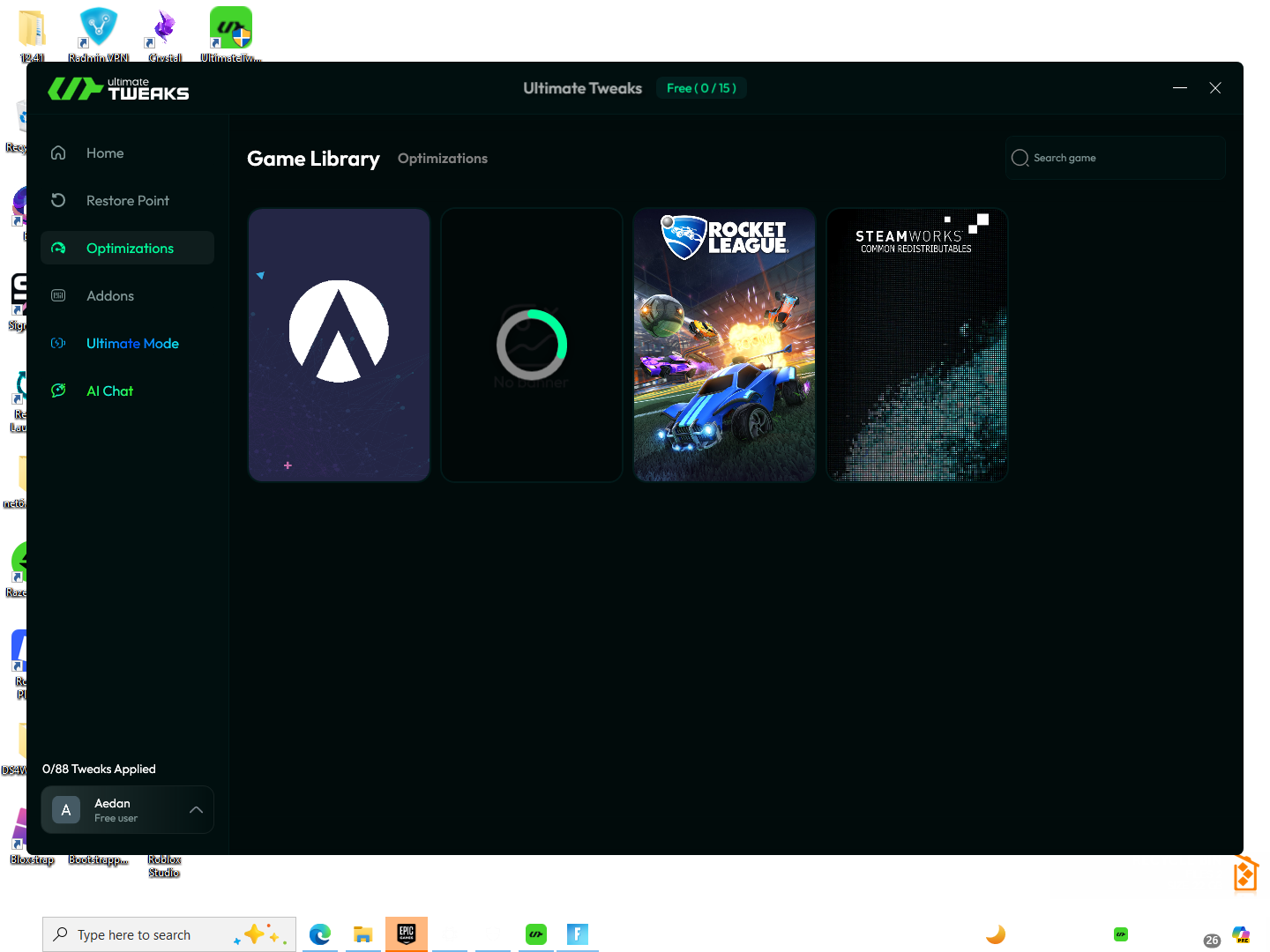Close the Ultimate Tweaks window
The height and width of the screenshot is (952, 1270).
click(x=1215, y=88)
